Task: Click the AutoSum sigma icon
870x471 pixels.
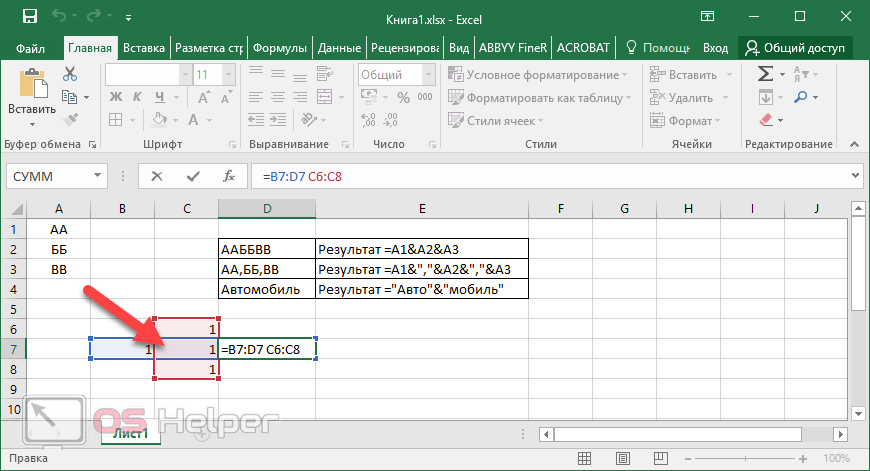Action: [766, 75]
